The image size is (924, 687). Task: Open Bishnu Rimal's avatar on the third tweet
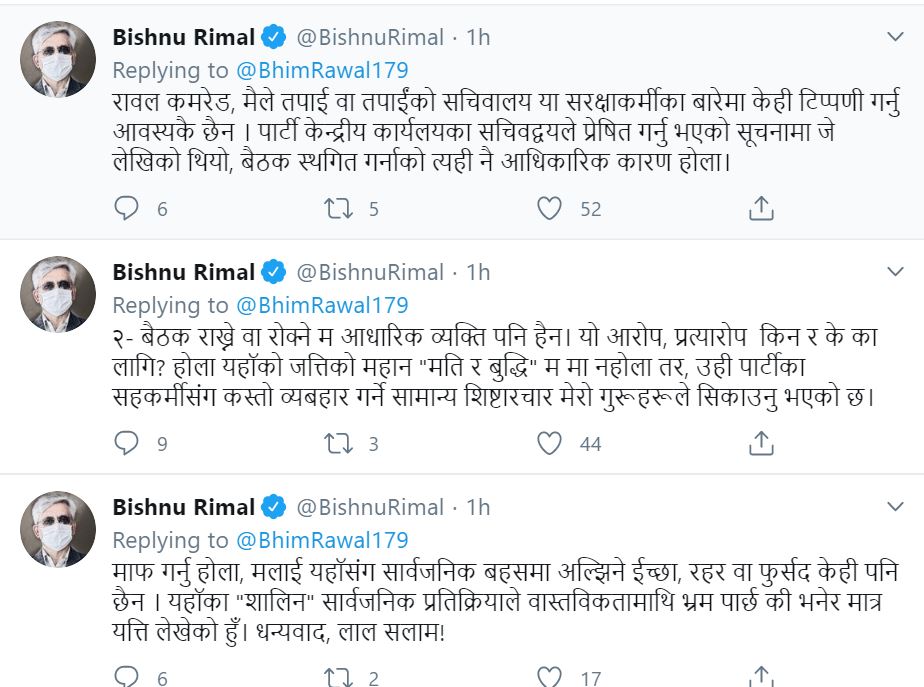[59, 529]
